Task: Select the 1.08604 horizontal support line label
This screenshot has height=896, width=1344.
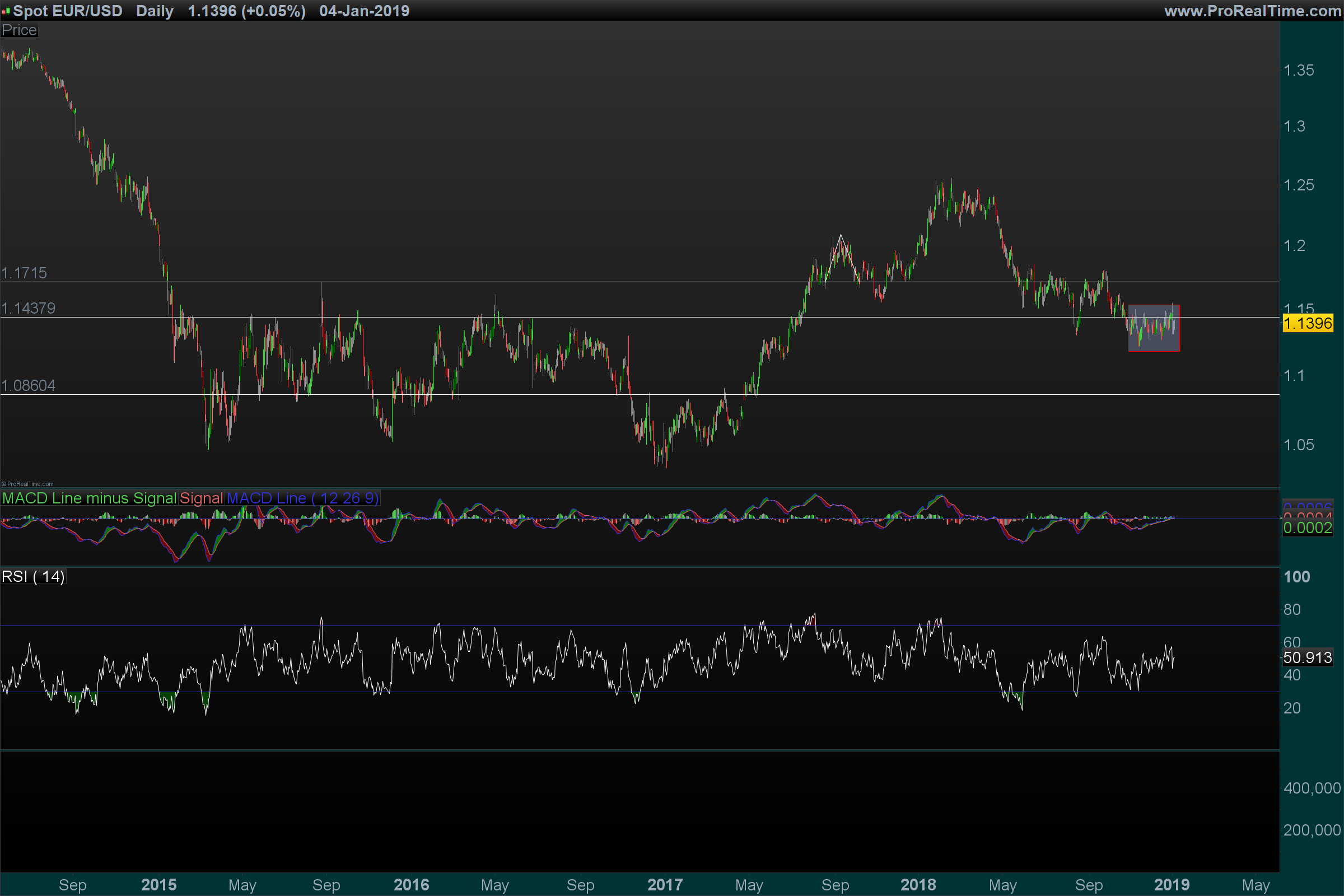Action: 28,386
